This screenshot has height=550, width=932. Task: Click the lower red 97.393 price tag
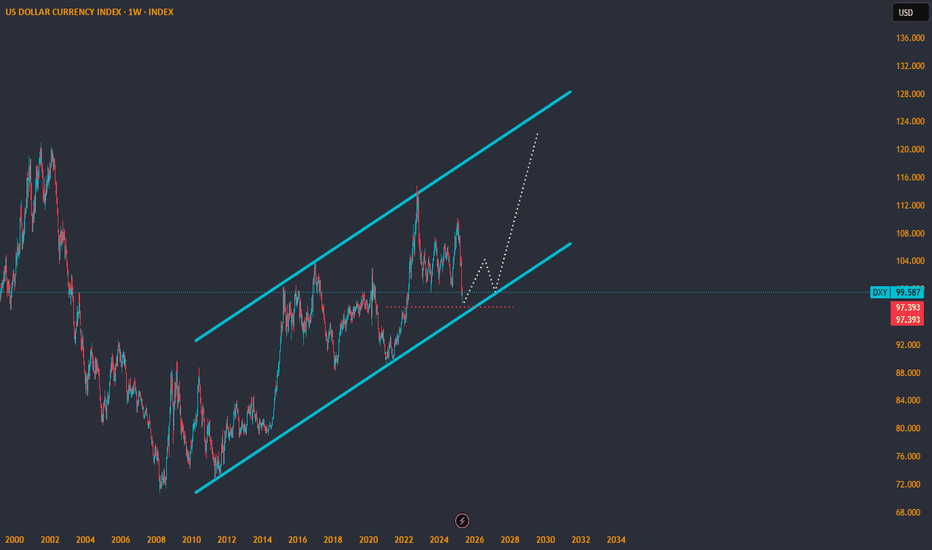(907, 319)
